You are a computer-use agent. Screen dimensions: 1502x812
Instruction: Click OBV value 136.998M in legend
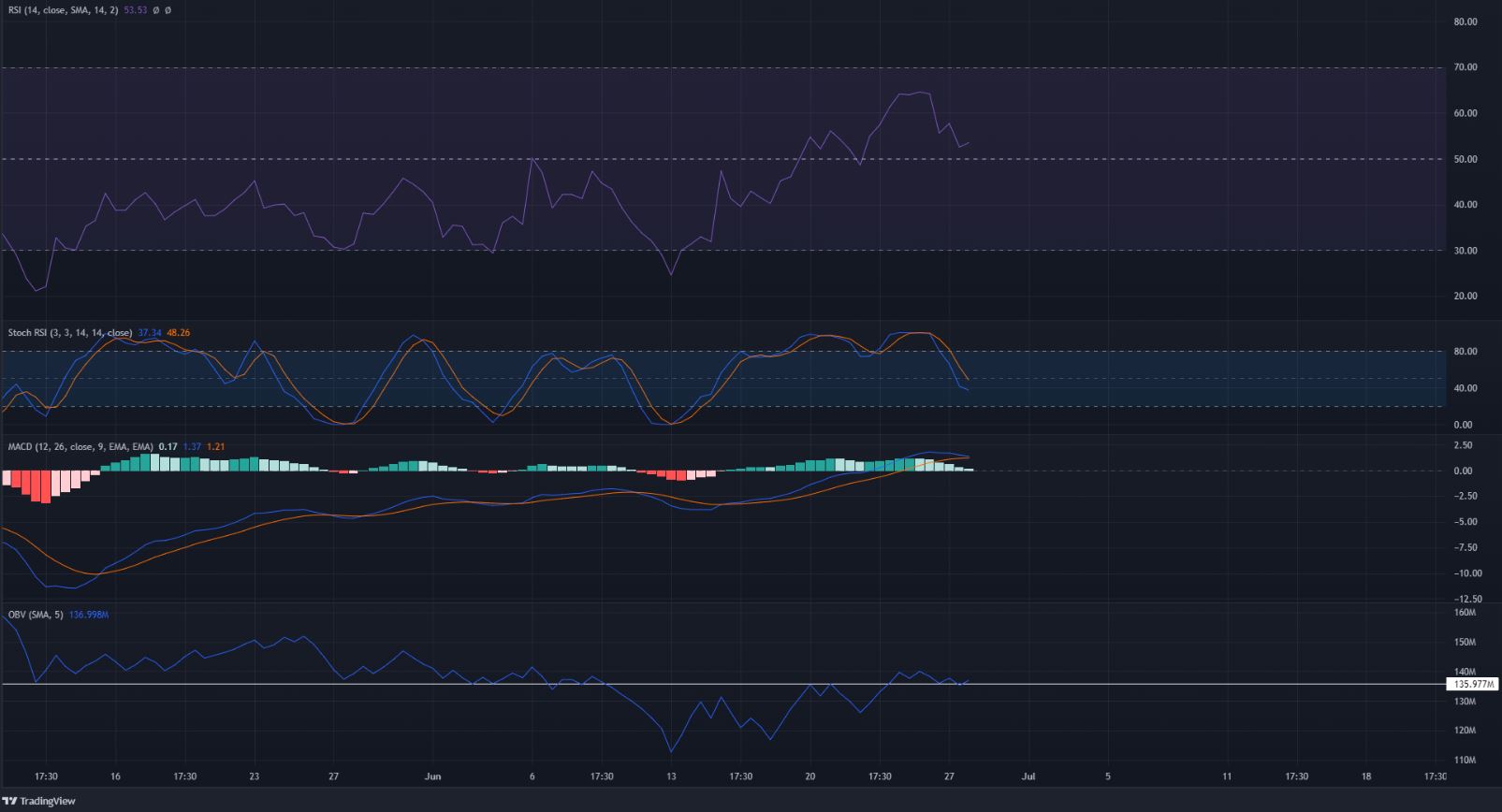click(90, 615)
